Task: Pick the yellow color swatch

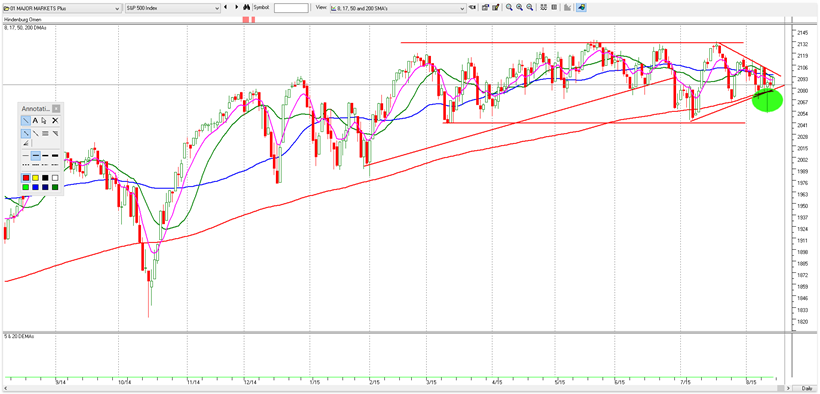Action: (x=36, y=178)
